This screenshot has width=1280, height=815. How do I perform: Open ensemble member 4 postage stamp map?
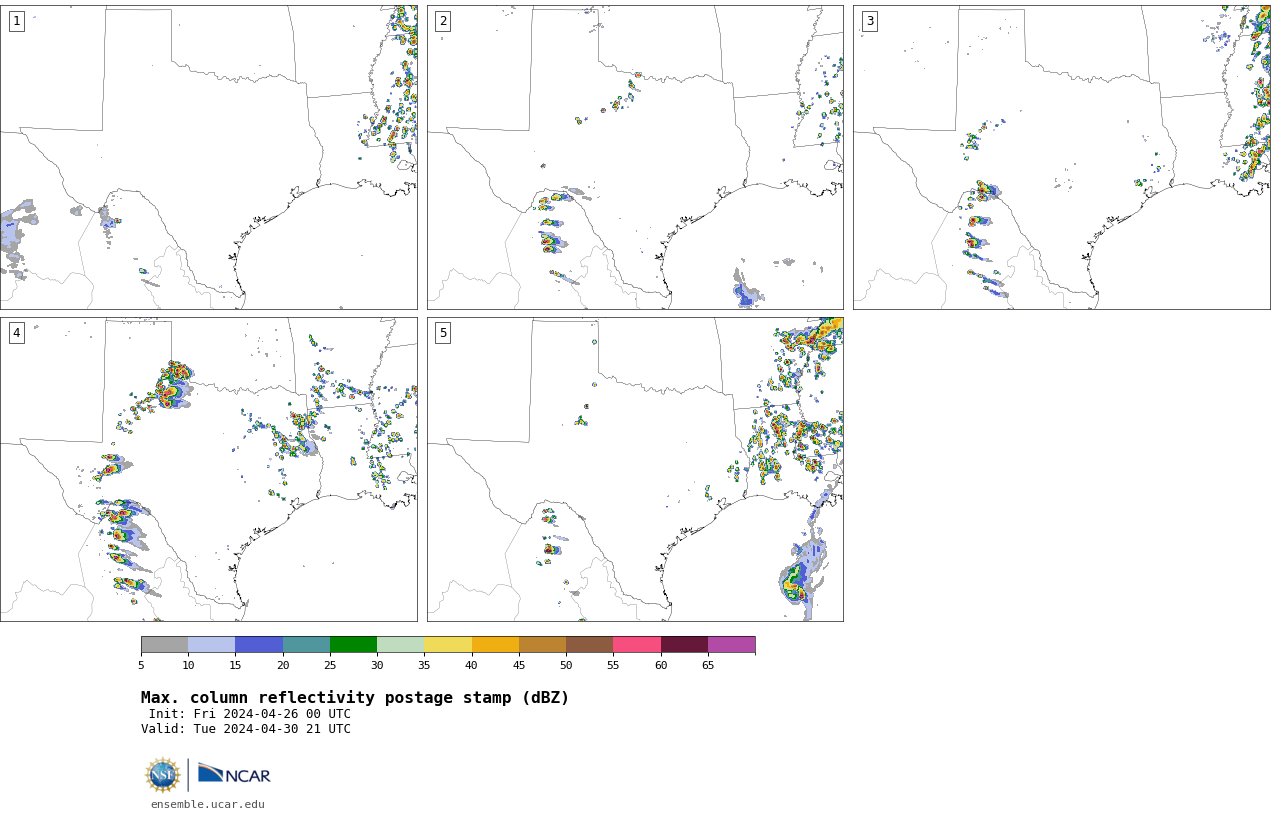[x=208, y=469]
